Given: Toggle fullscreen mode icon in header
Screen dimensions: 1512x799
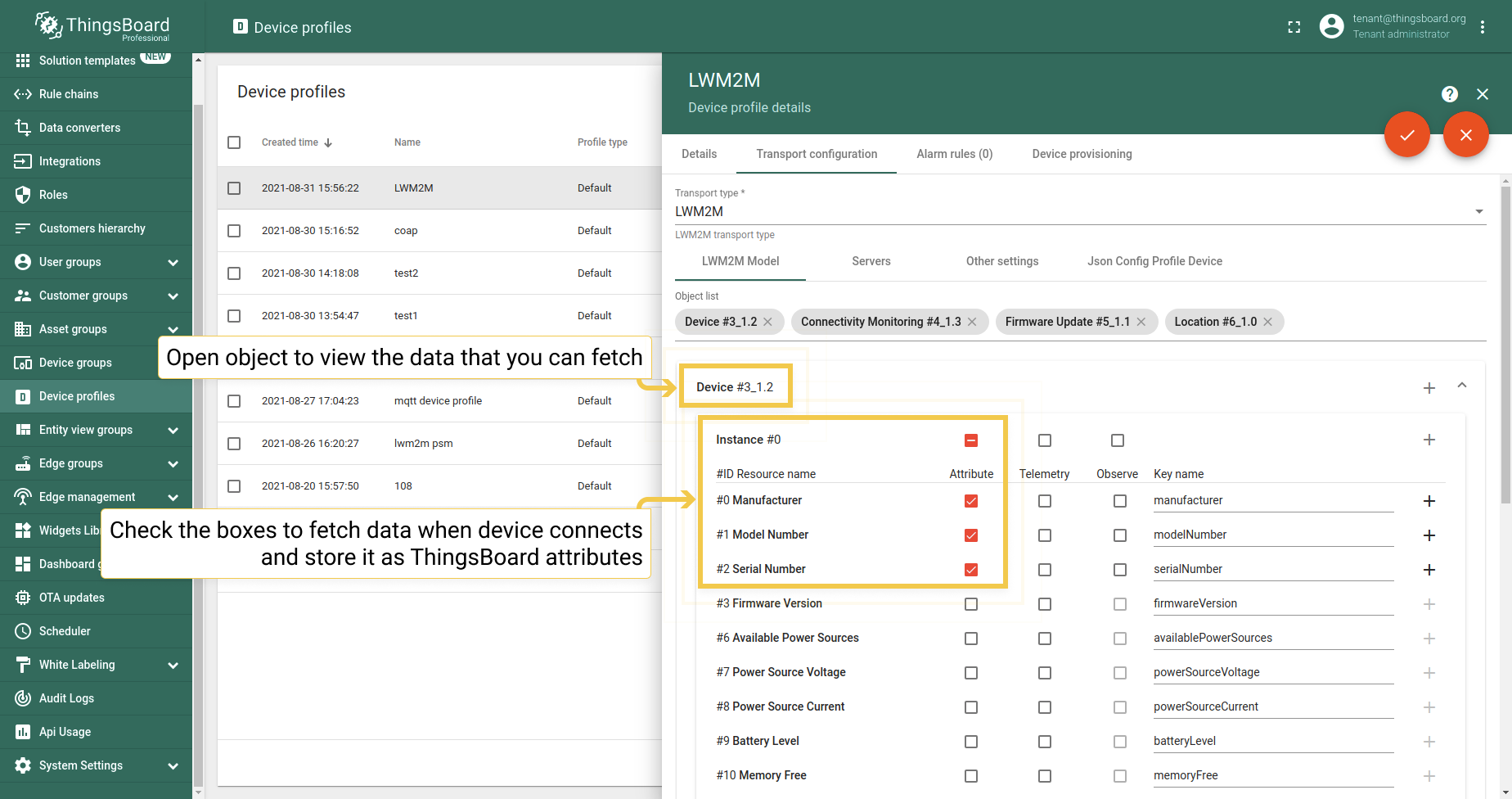Looking at the screenshot, I should click(1294, 27).
